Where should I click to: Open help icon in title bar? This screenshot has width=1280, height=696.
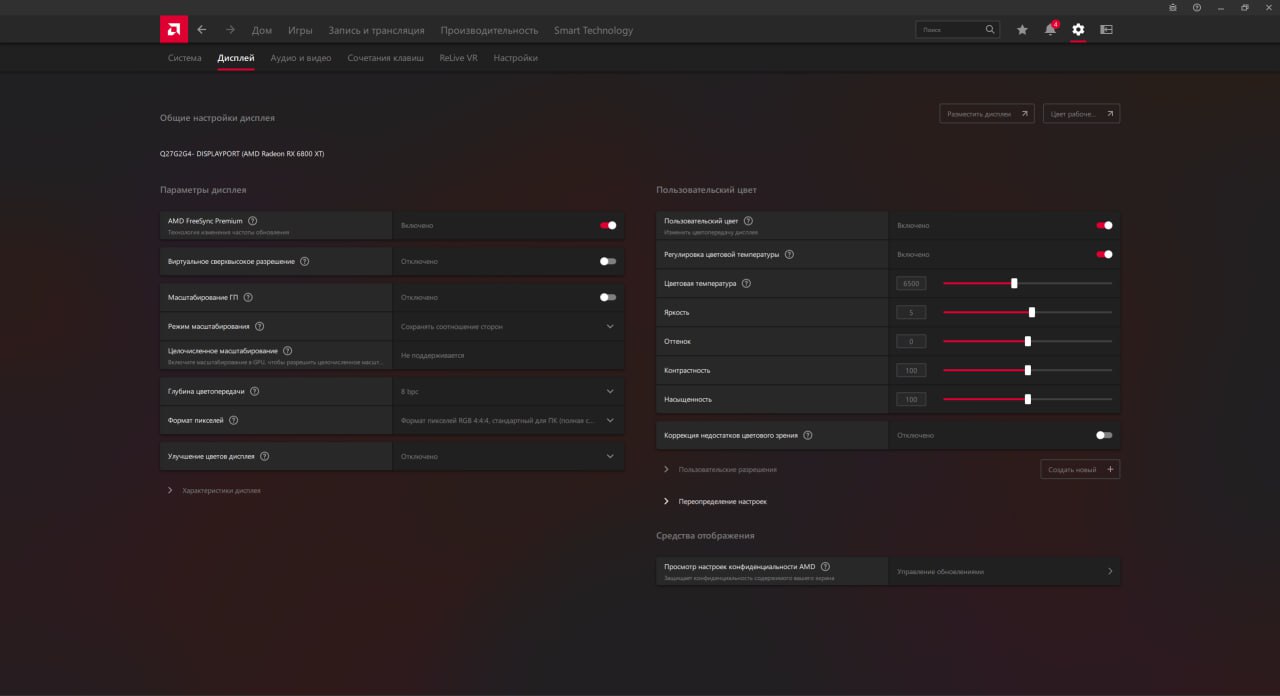point(1197,7)
